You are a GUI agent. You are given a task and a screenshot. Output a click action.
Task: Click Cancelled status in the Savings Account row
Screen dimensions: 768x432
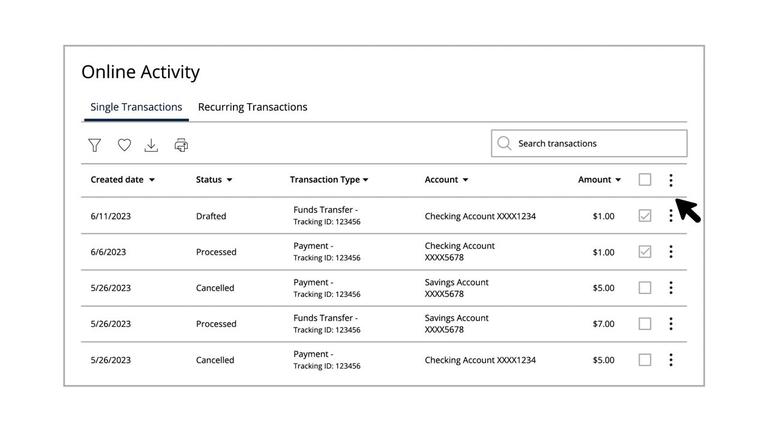coord(215,288)
